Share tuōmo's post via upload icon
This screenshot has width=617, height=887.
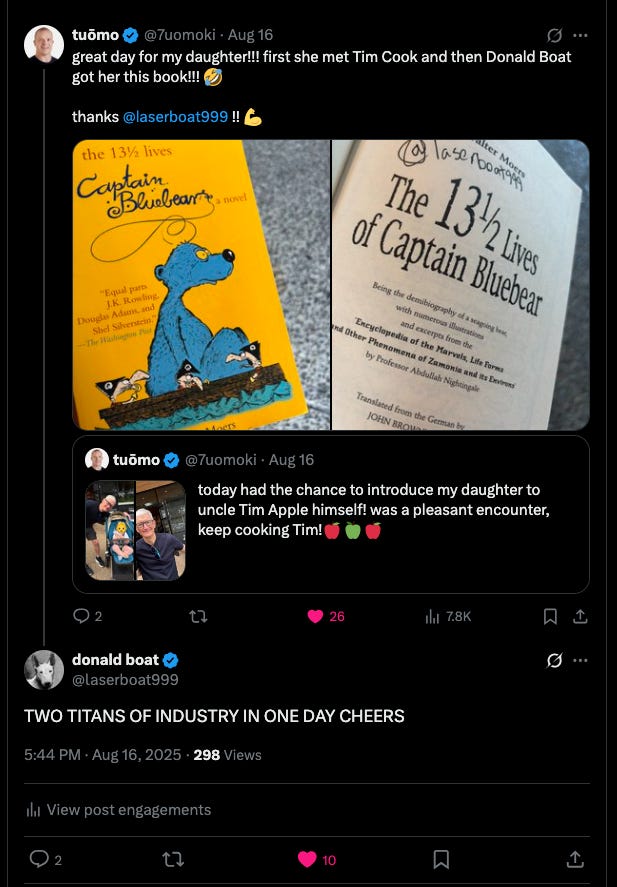(580, 616)
